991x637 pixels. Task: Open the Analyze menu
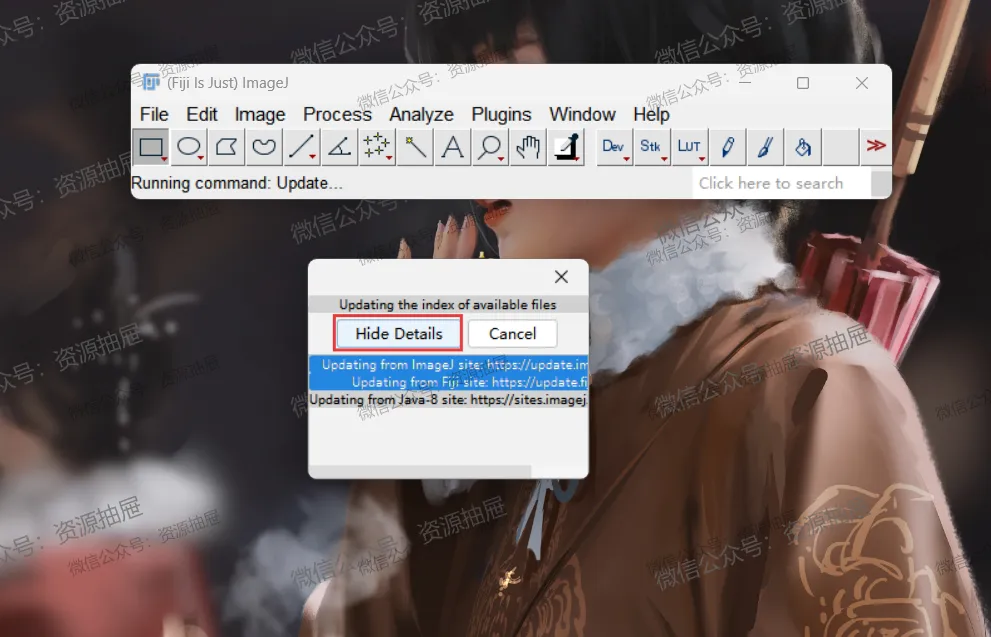click(x=422, y=114)
